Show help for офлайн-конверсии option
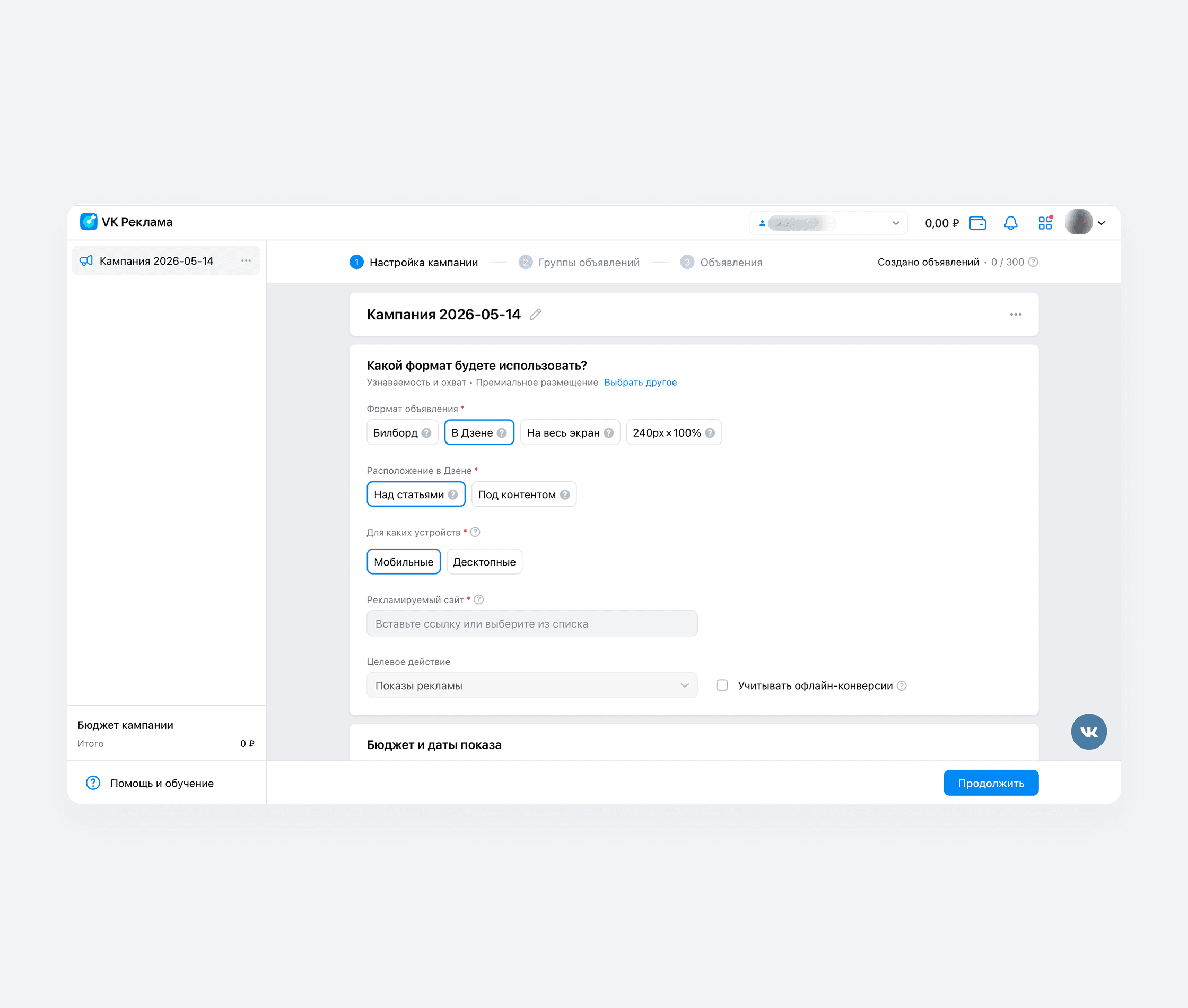1188x1008 pixels. (901, 686)
